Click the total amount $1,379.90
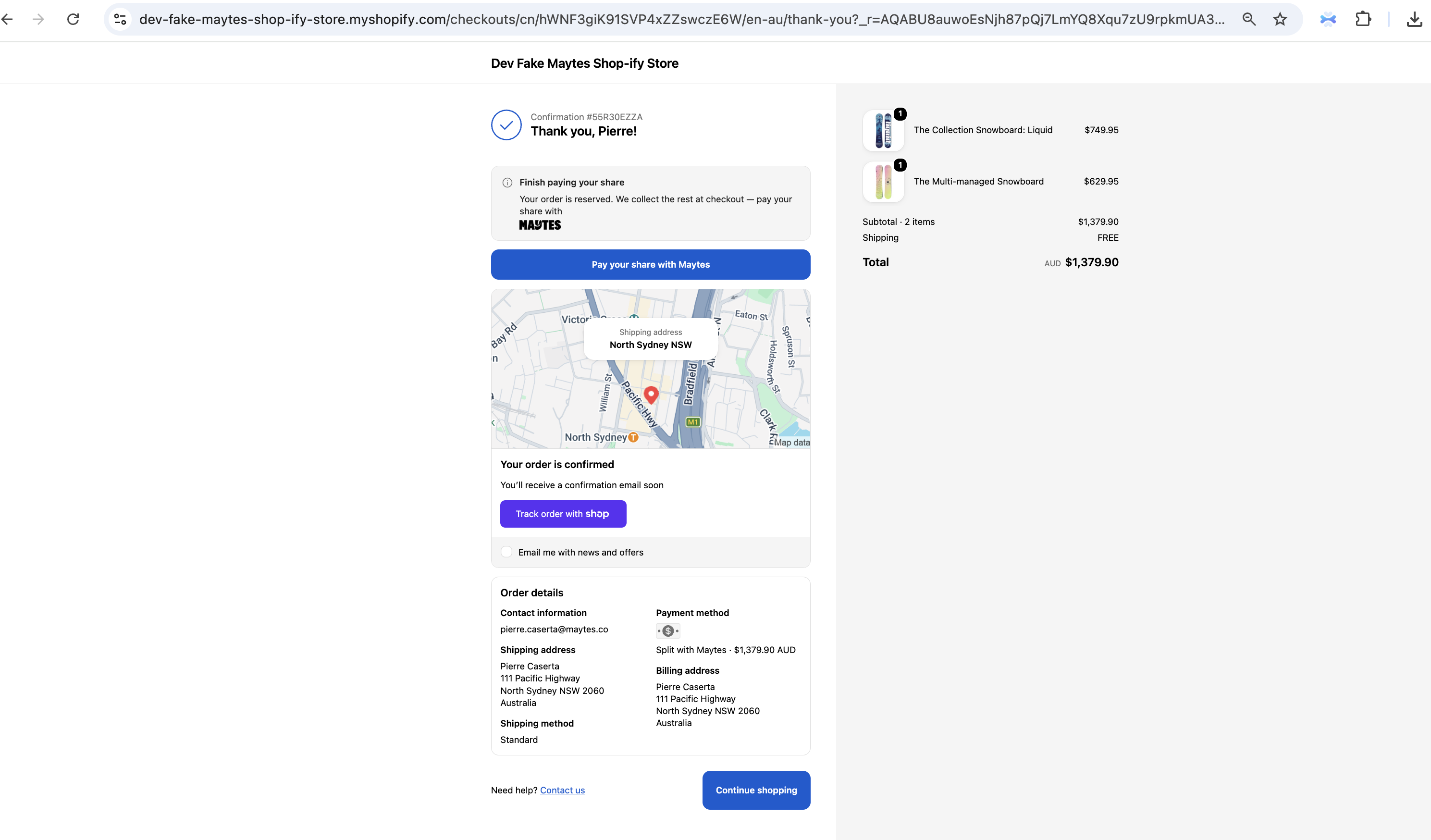 (x=1091, y=262)
